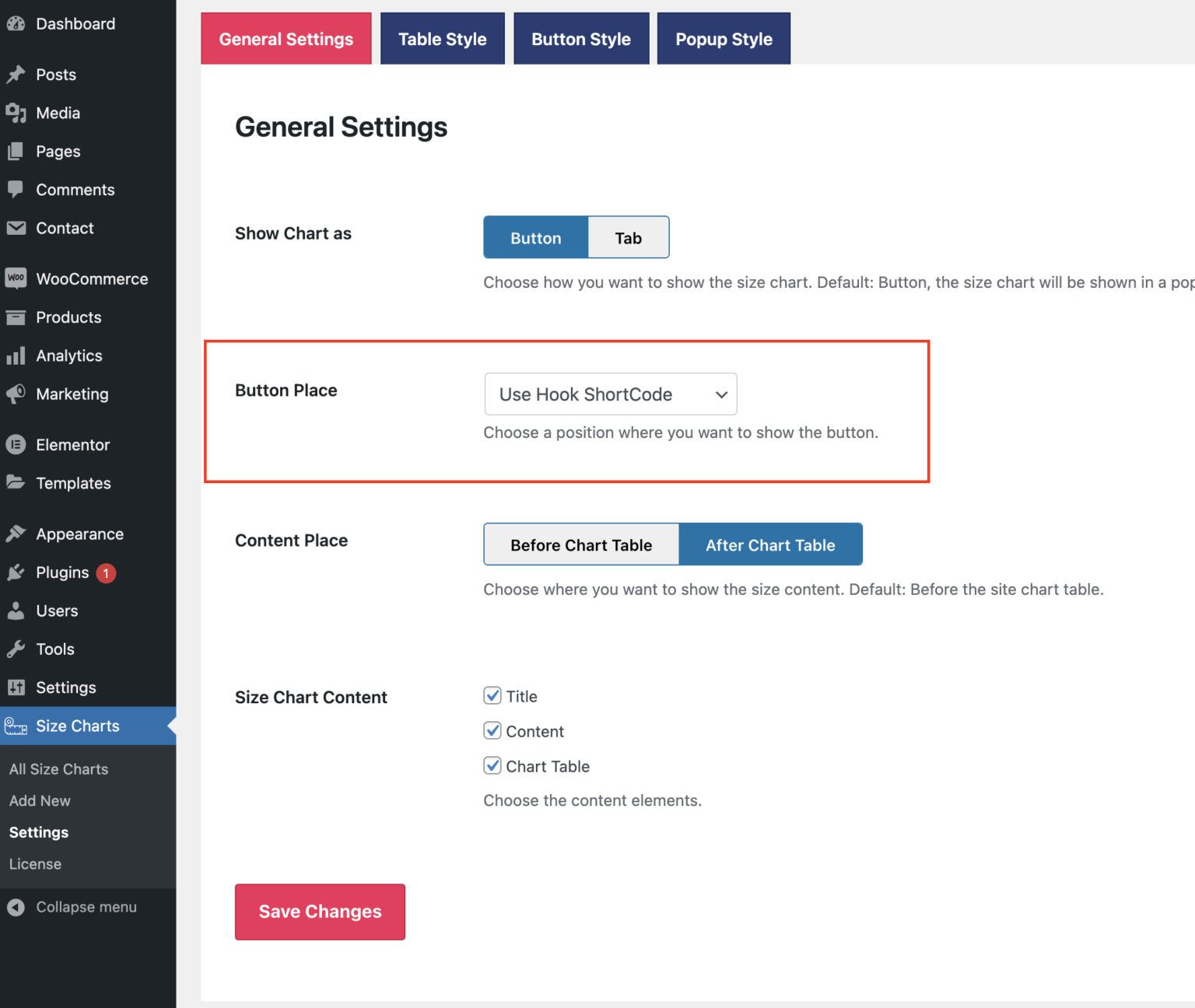Disable the Content checkbox
Screen dimensions: 1195x1008
pos(492,730)
